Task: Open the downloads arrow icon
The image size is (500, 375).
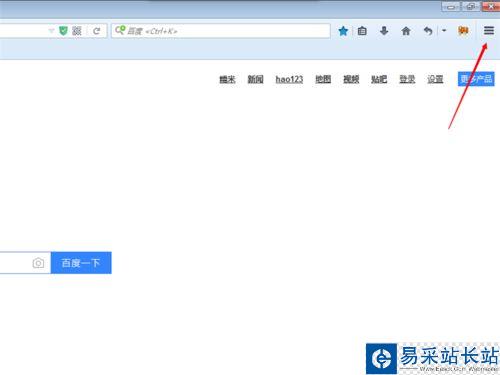Action: tap(384, 31)
